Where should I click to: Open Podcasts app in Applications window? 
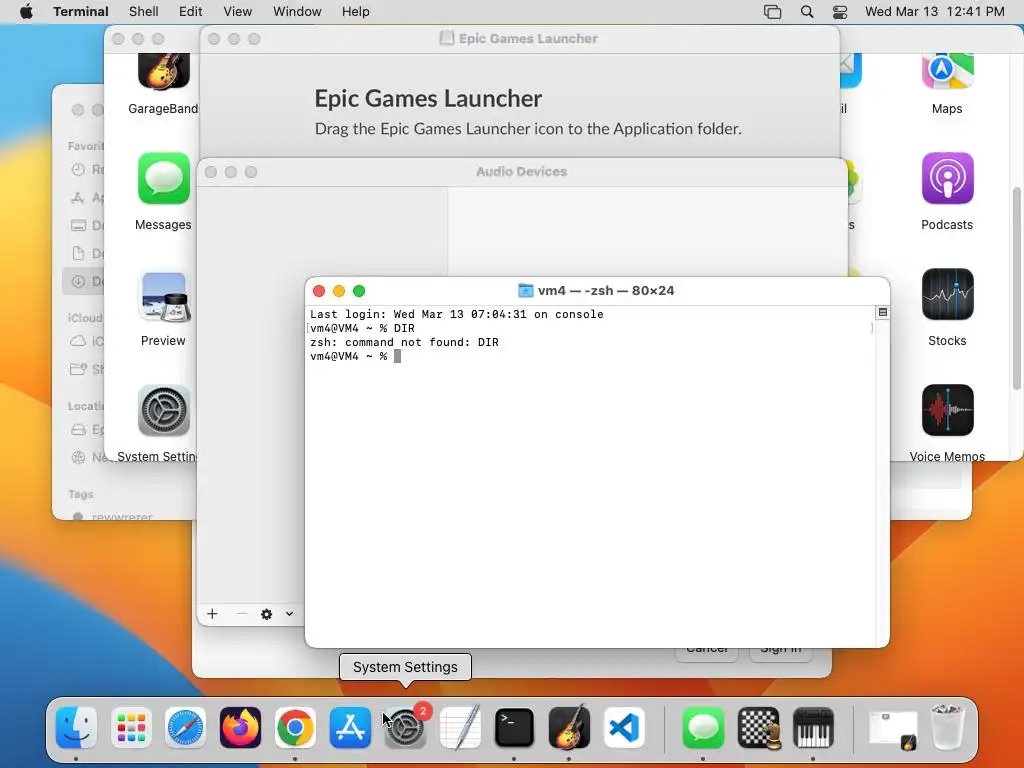pos(947,178)
